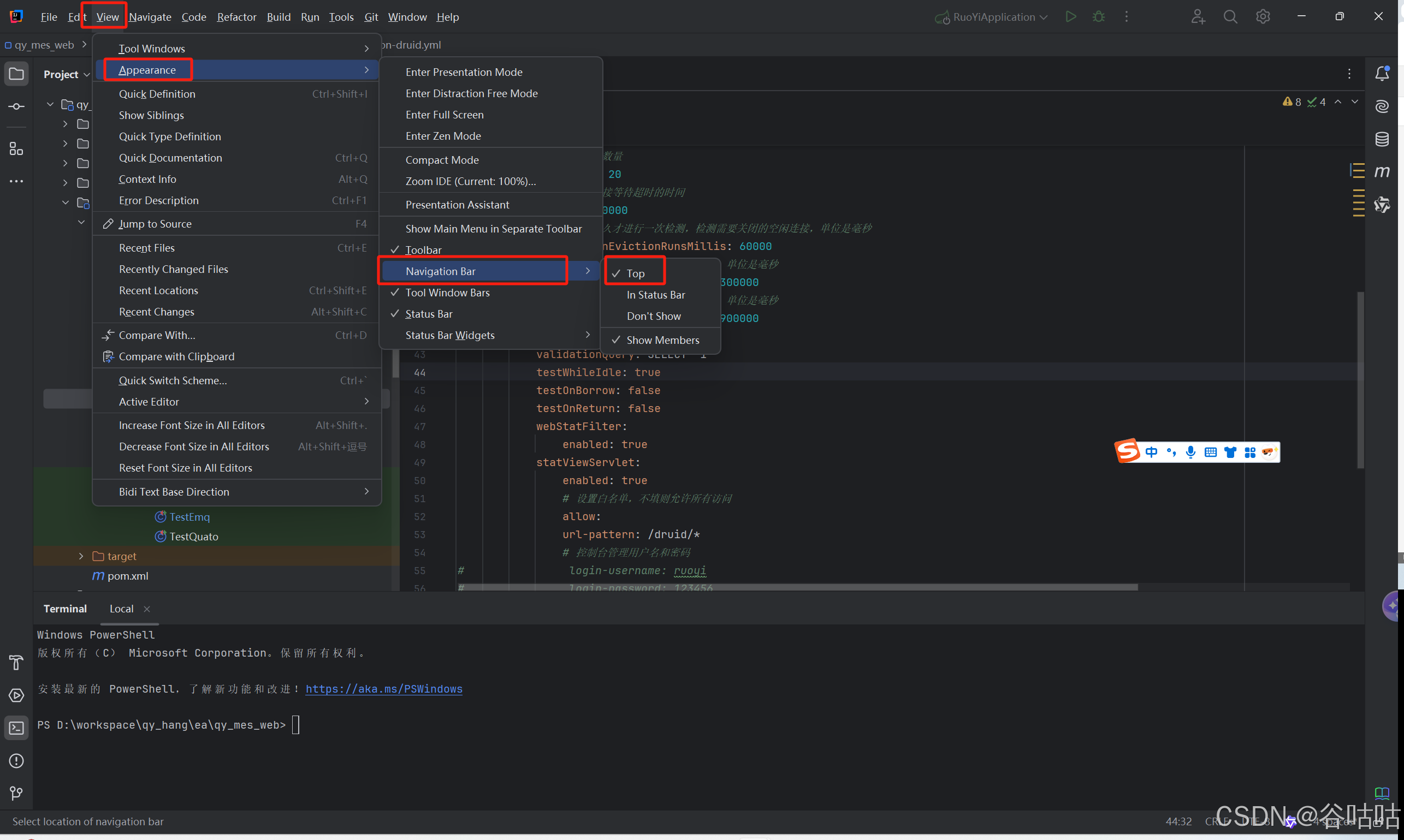Uncheck Tool Window Bars option

point(447,293)
